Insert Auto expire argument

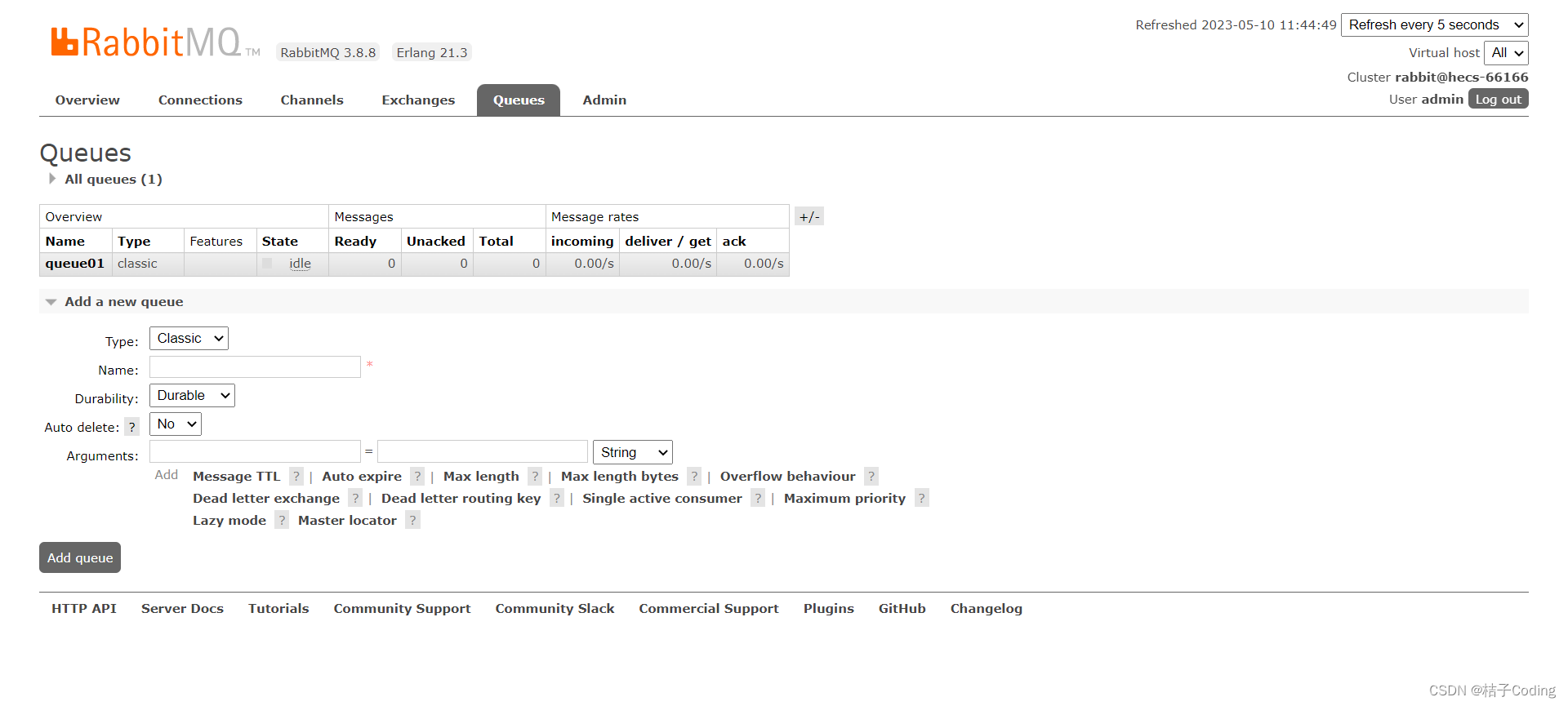[362, 477]
